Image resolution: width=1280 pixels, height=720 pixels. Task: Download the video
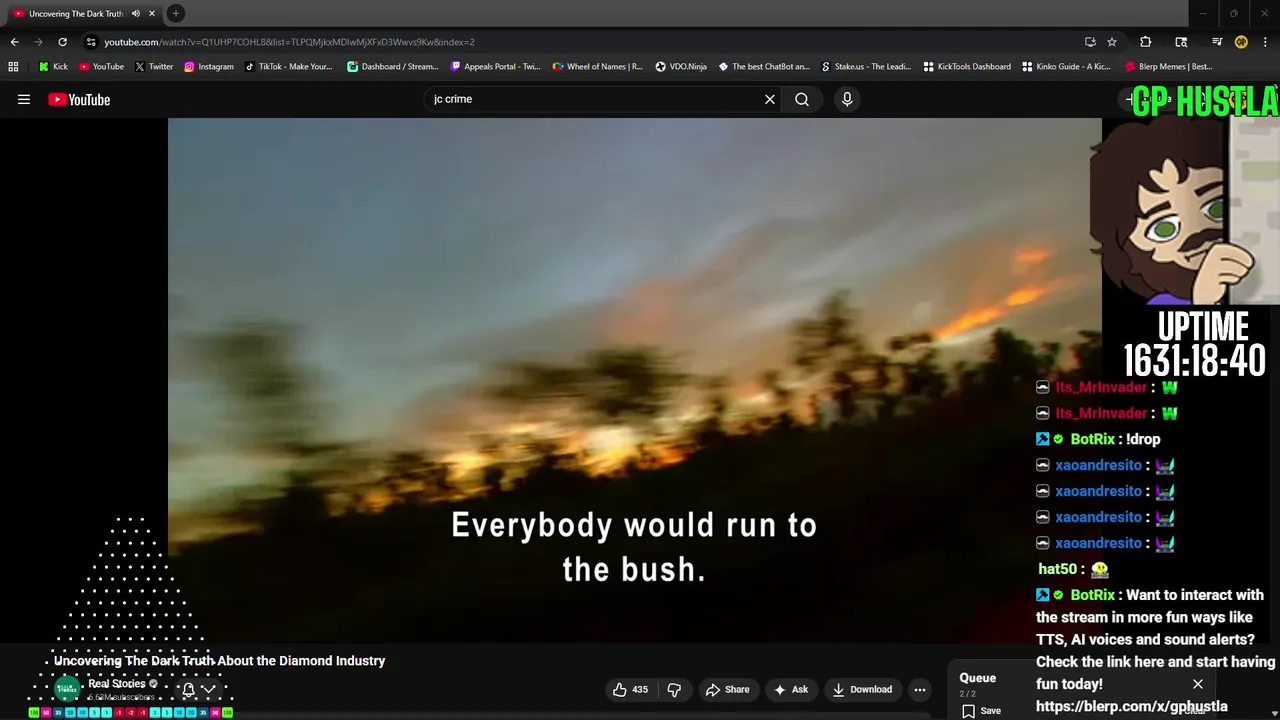862,689
